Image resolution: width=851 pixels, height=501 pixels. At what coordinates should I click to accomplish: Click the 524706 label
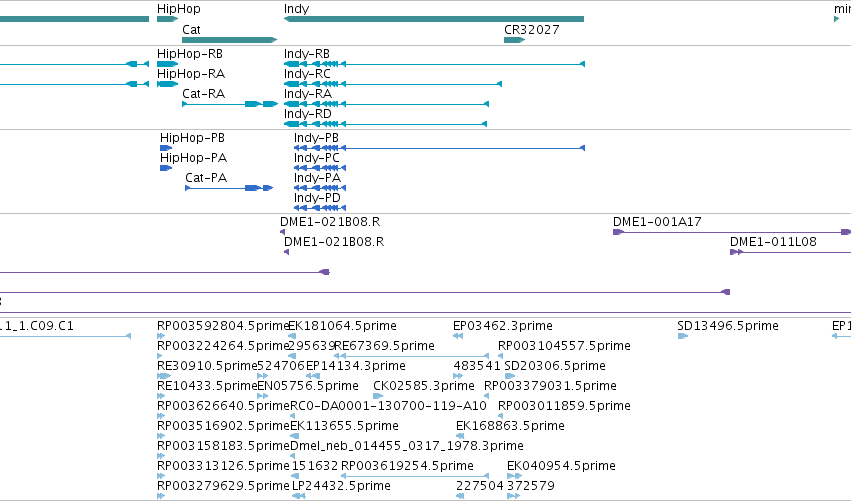point(281,366)
